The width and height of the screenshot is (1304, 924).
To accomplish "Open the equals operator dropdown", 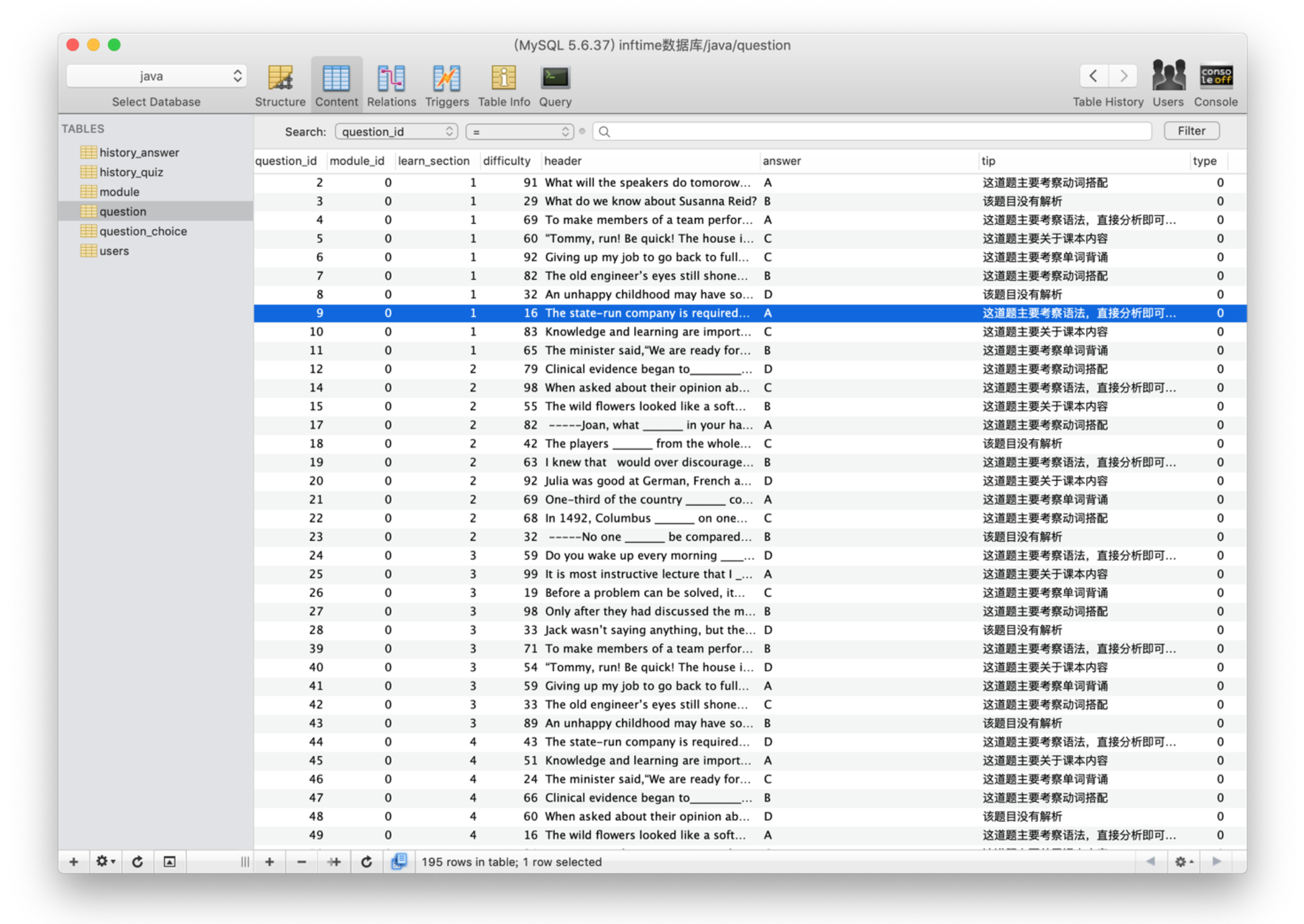I will point(520,132).
